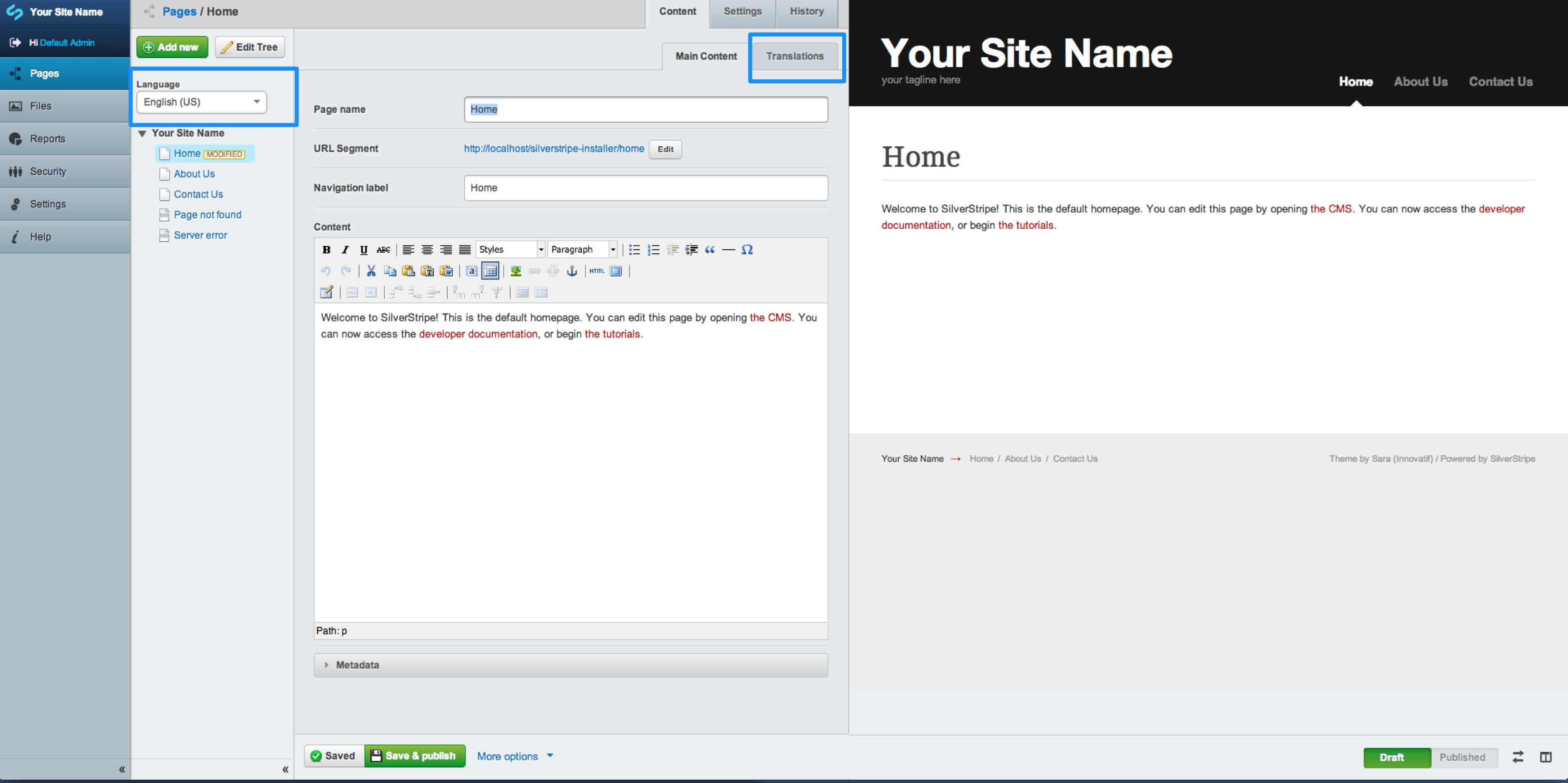Toggle unordered list formatting
The width and height of the screenshot is (1568, 783).
634,250
